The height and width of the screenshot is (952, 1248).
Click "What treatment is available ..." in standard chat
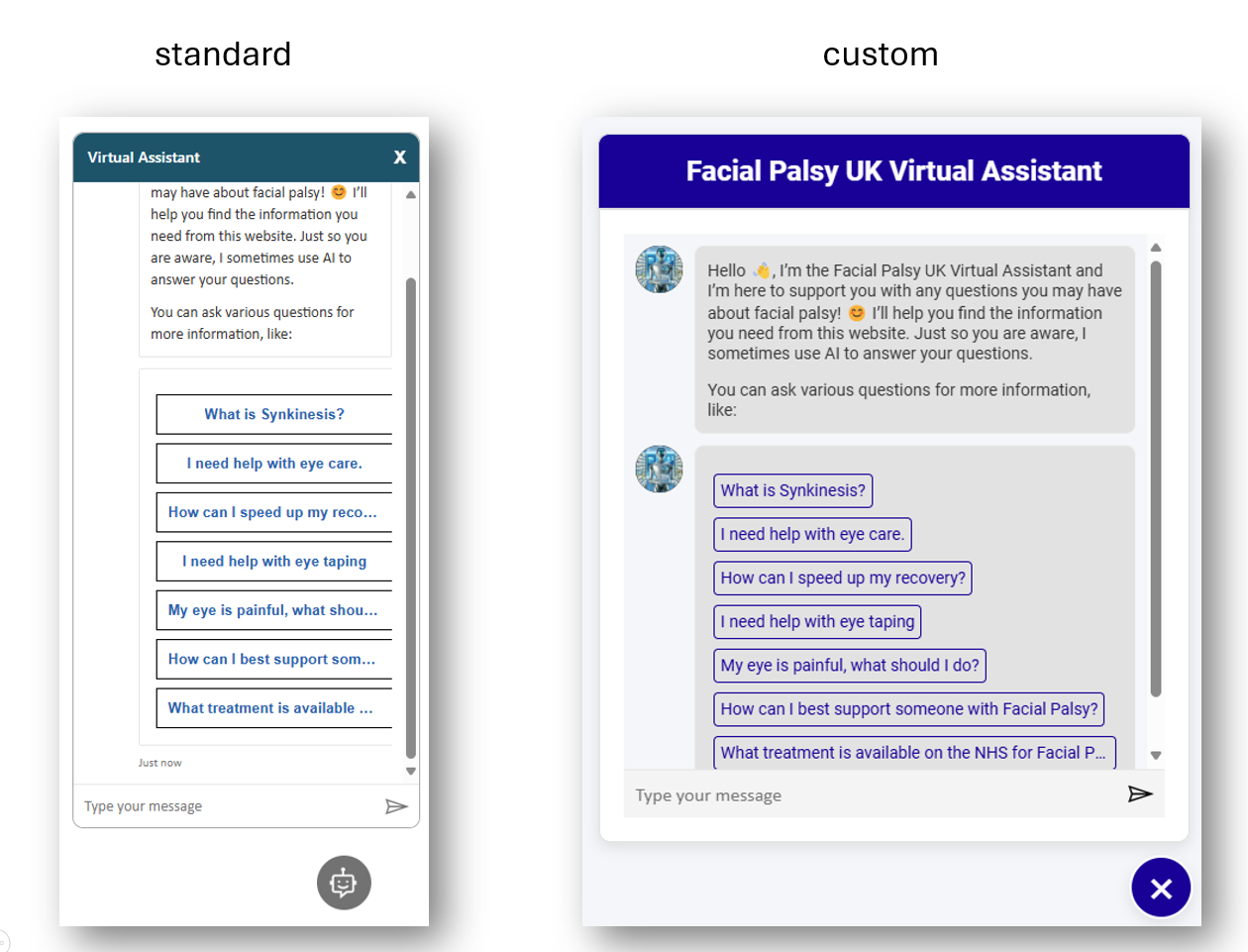coord(273,707)
